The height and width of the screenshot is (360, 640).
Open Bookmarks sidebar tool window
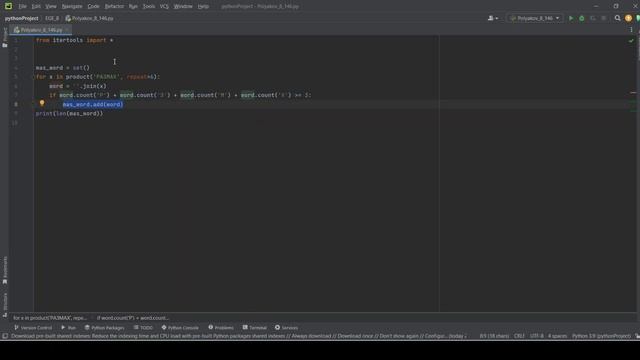[5, 270]
